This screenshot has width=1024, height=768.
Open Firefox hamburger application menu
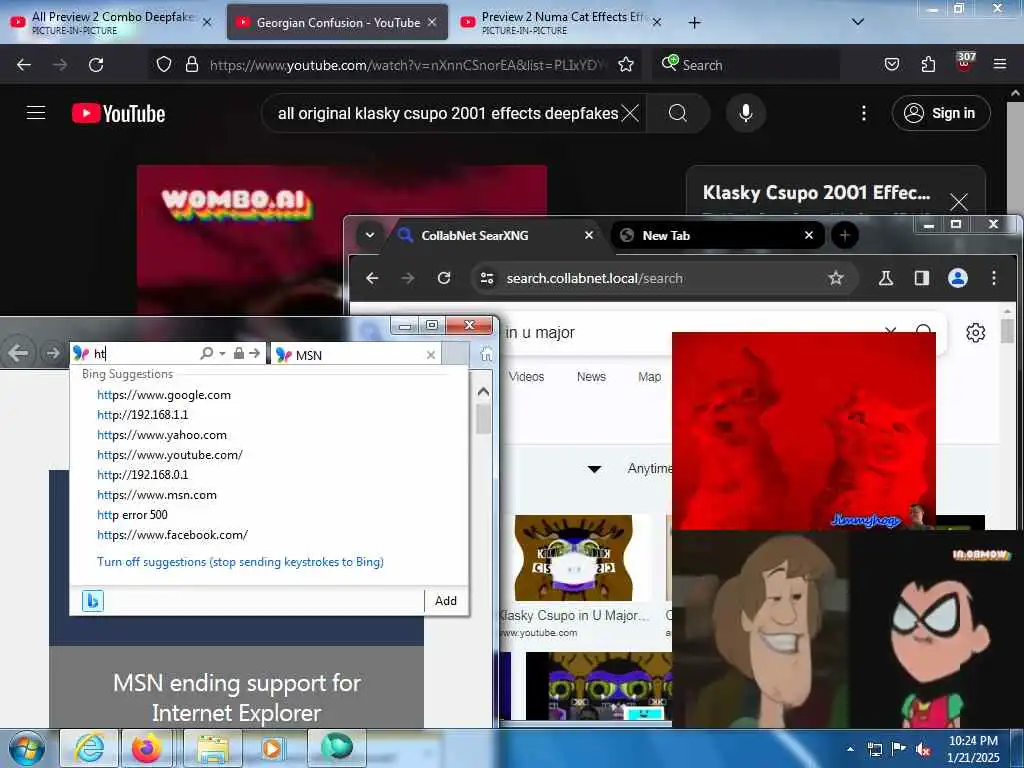(999, 64)
